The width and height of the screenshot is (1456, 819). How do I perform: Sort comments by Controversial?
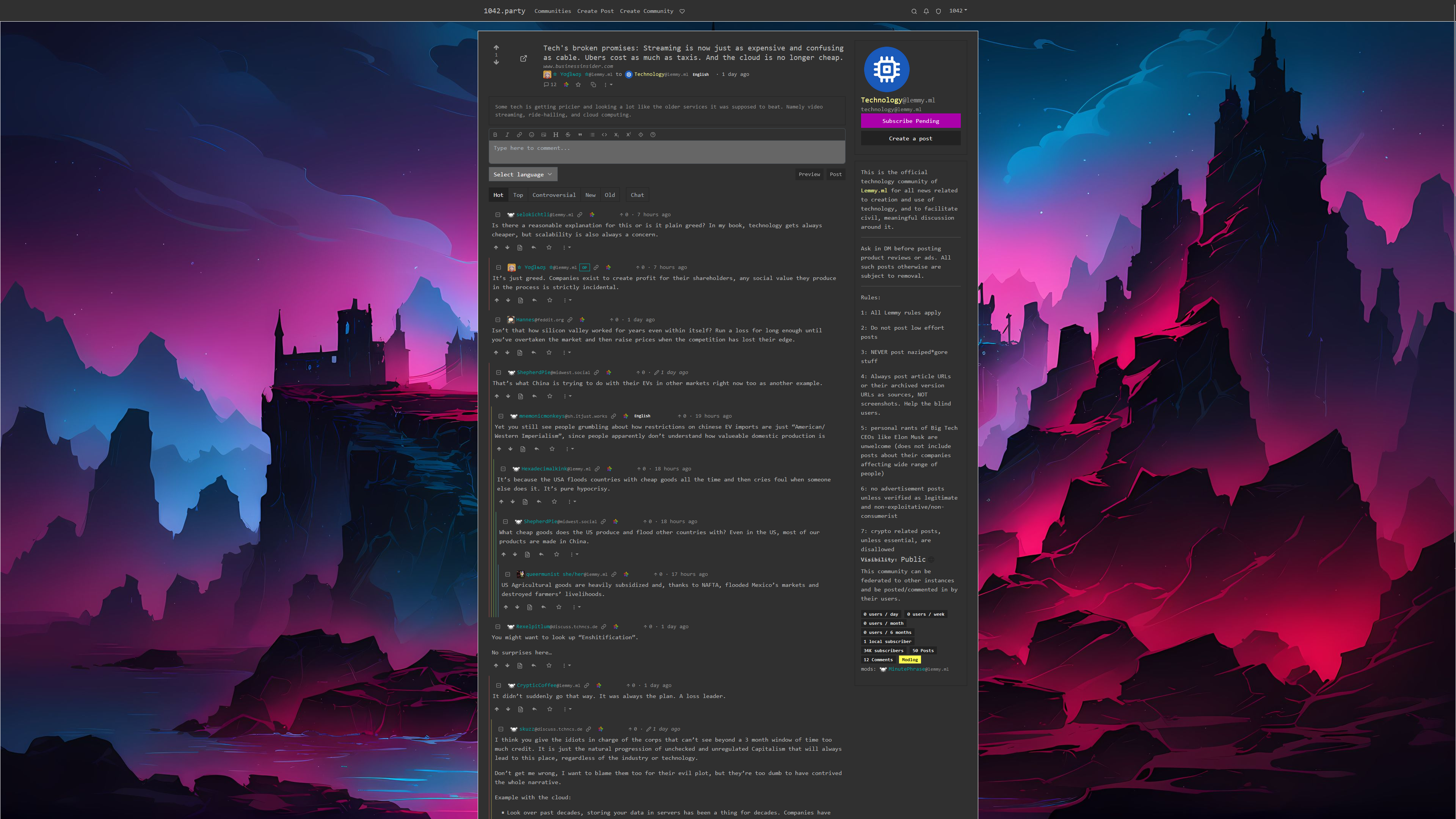(x=554, y=195)
